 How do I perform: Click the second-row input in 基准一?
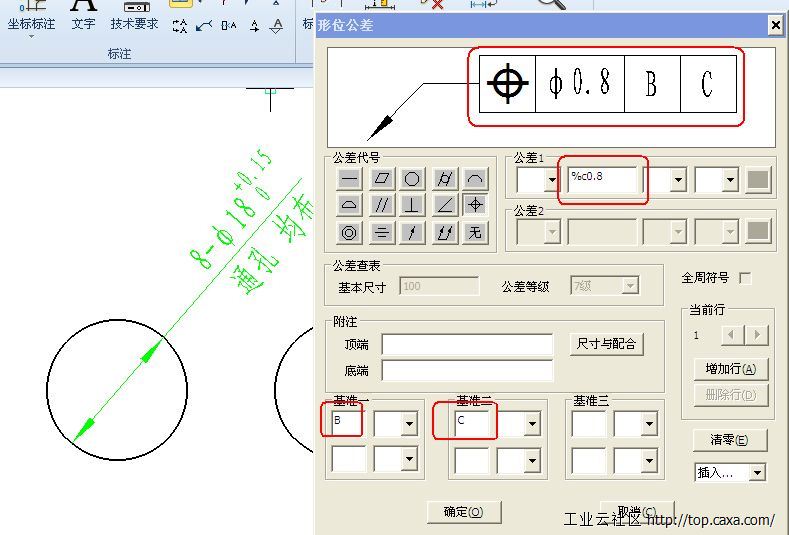coord(348,460)
